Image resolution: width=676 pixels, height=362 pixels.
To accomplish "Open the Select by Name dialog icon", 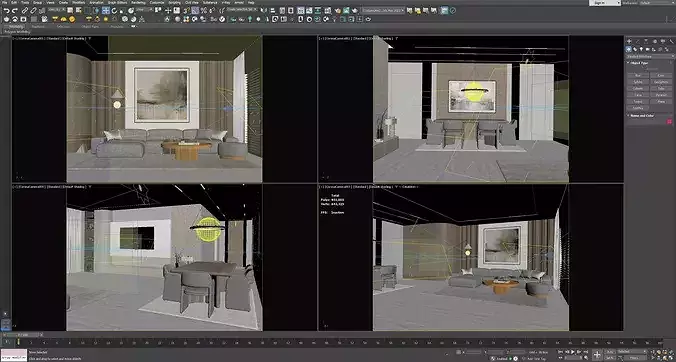I will tap(78, 10).
